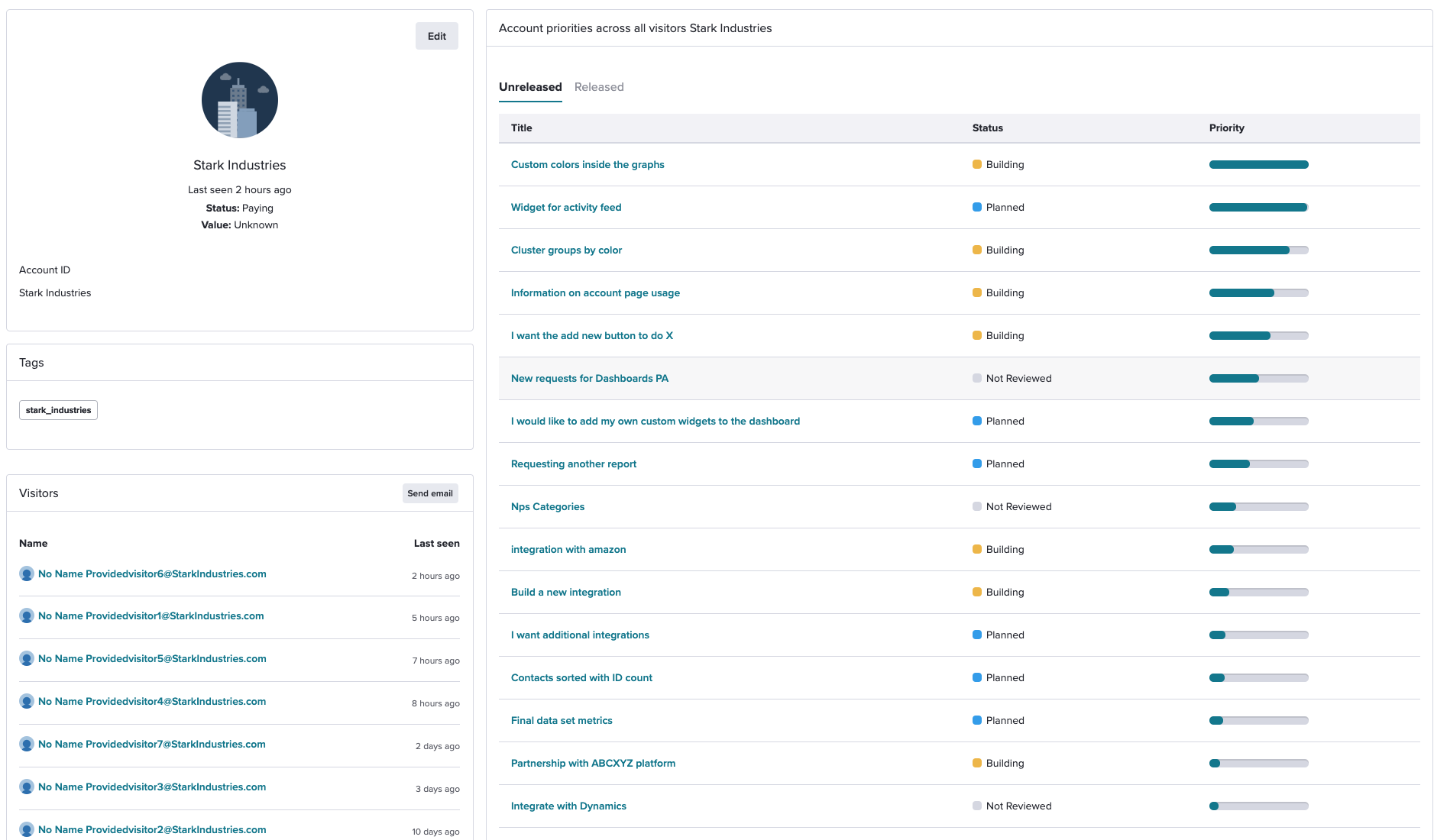Open Widget for activity feed request
1434x840 pixels.
(566, 207)
